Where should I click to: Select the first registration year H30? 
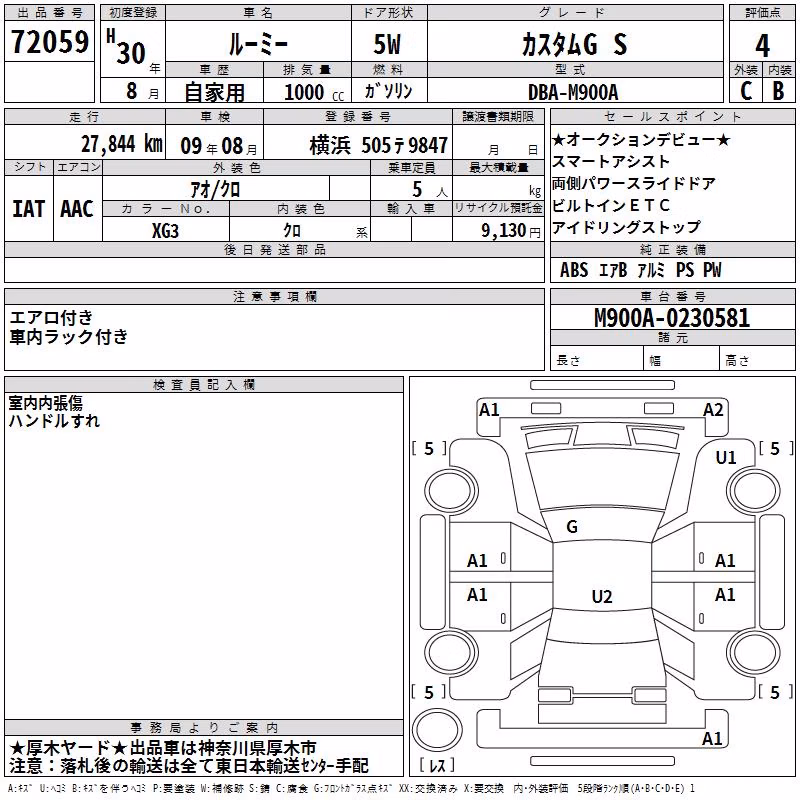point(127,48)
